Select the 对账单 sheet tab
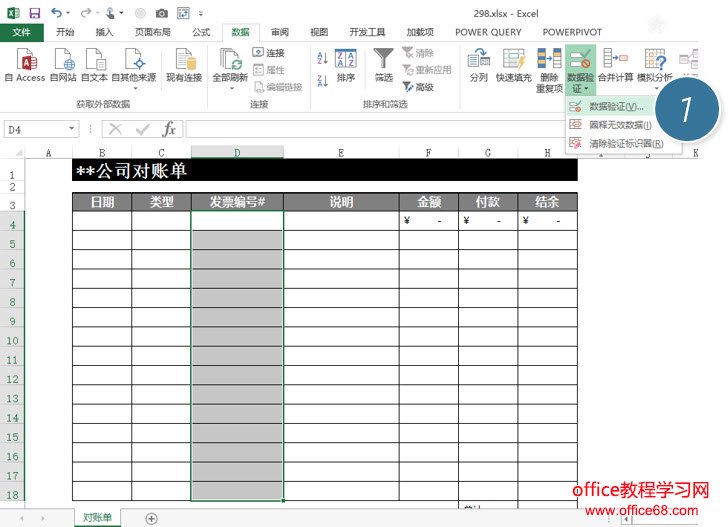This screenshot has height=527, width=728. (98, 517)
